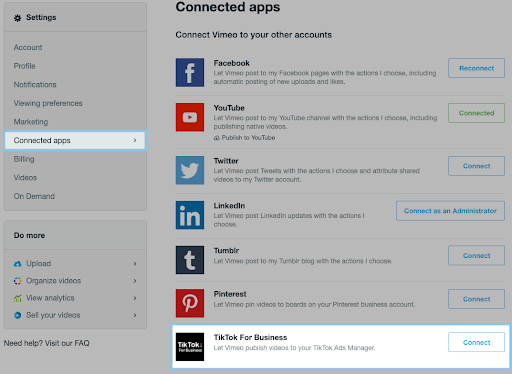Click the Tumblr logo icon
This screenshot has height=374, width=512.
coord(190,260)
